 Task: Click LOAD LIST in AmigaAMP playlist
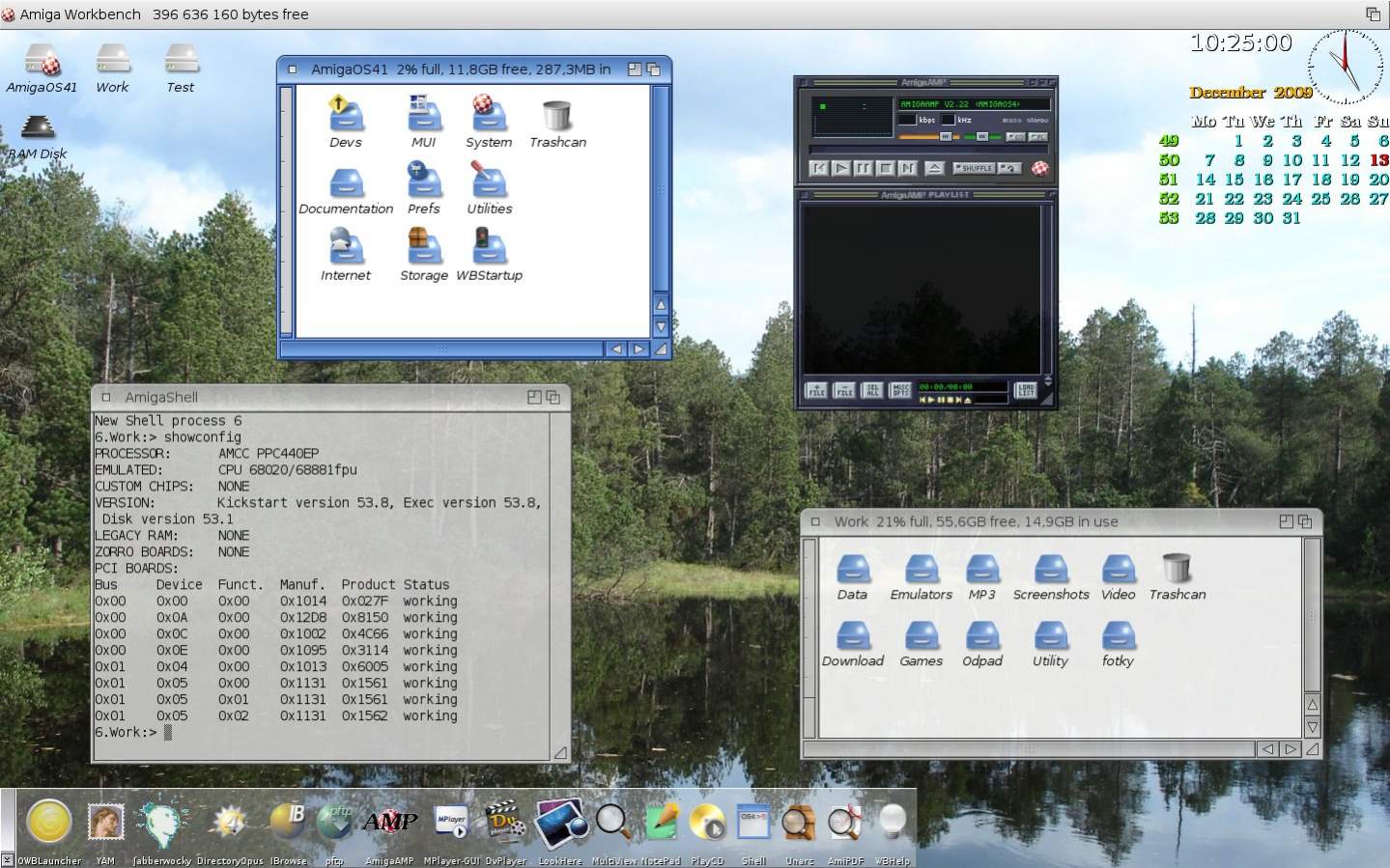(x=1026, y=390)
